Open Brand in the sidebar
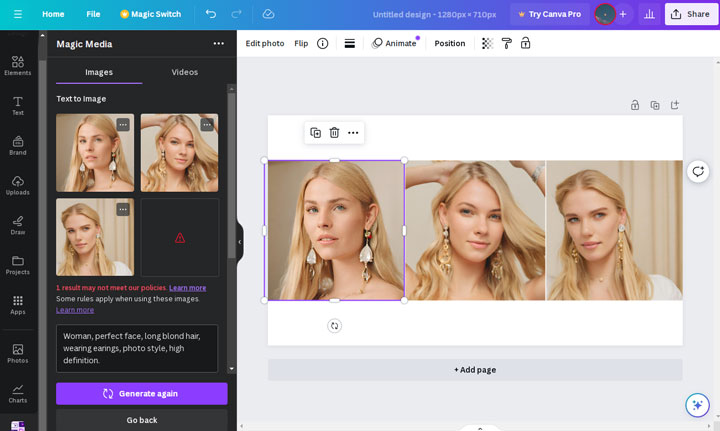Viewport: 720px width, 431px height. 18,146
